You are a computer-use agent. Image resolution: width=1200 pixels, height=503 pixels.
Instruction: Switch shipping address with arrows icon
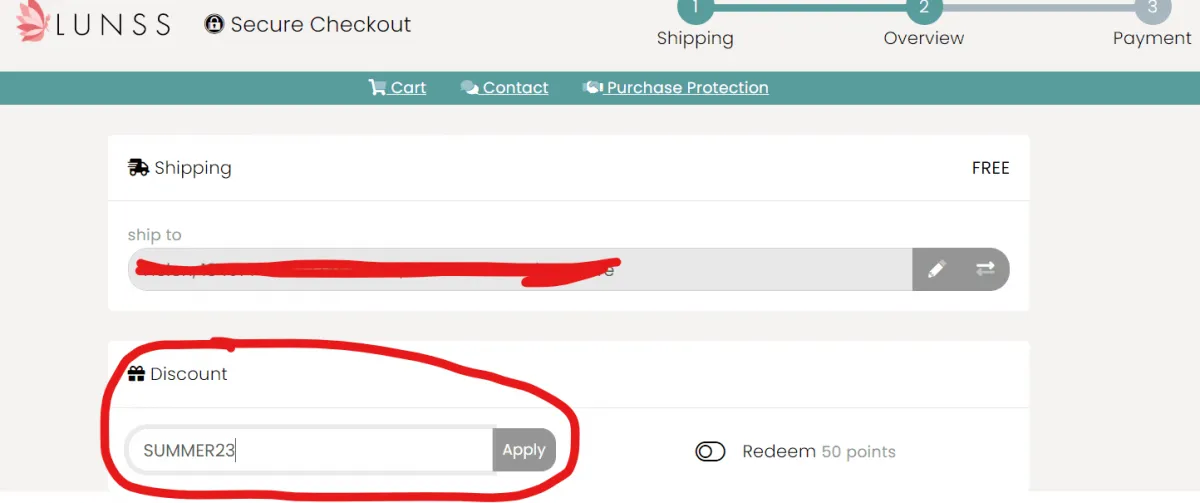[985, 269]
